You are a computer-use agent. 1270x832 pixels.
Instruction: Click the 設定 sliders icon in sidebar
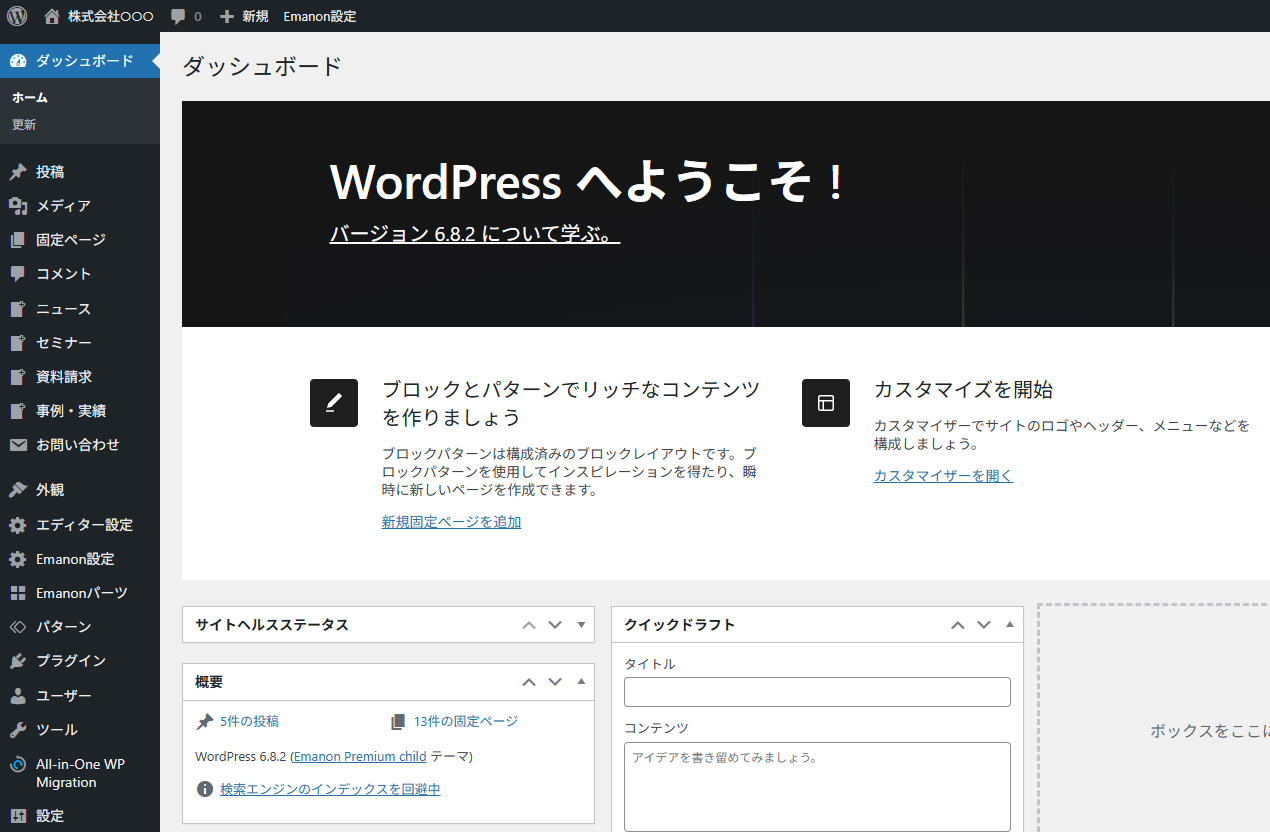click(x=18, y=816)
